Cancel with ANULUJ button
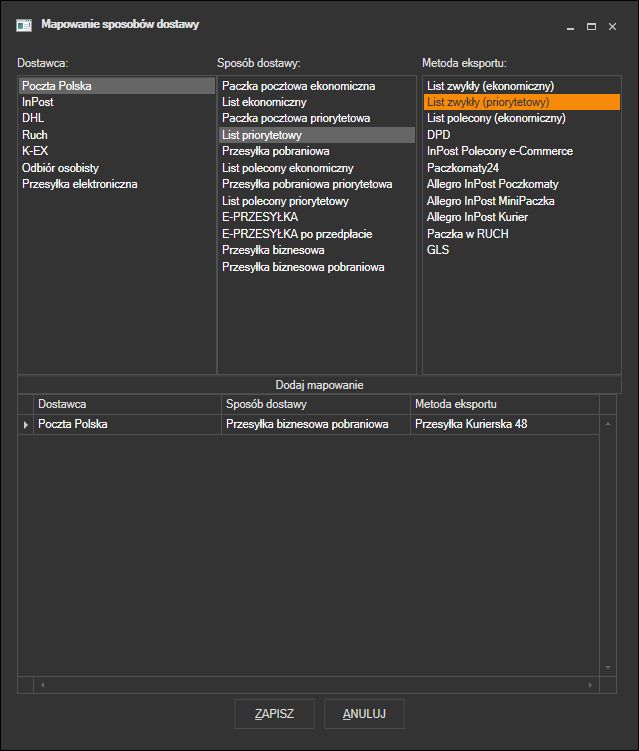 coord(364,714)
